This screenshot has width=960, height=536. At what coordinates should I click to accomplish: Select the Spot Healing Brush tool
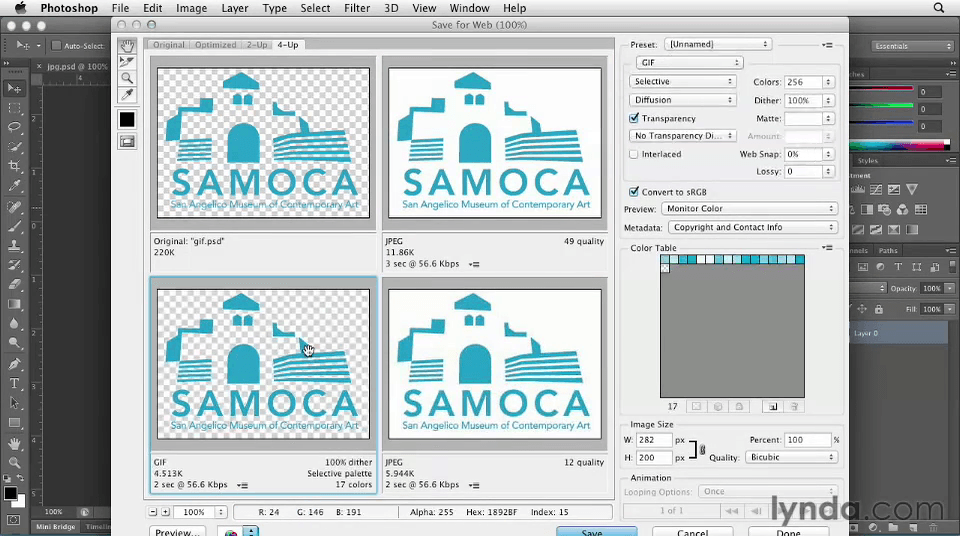(x=14, y=207)
